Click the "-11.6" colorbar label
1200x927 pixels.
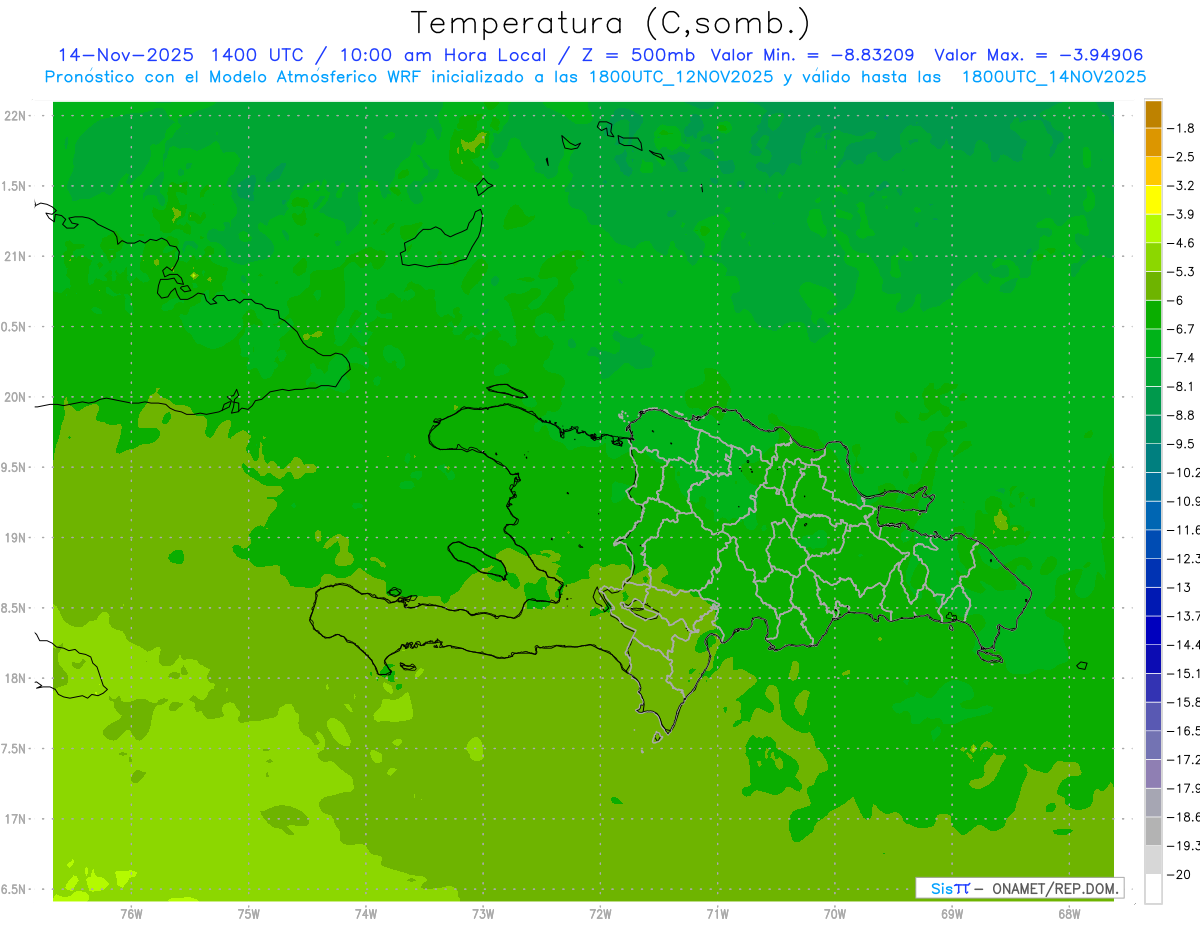tap(1184, 530)
